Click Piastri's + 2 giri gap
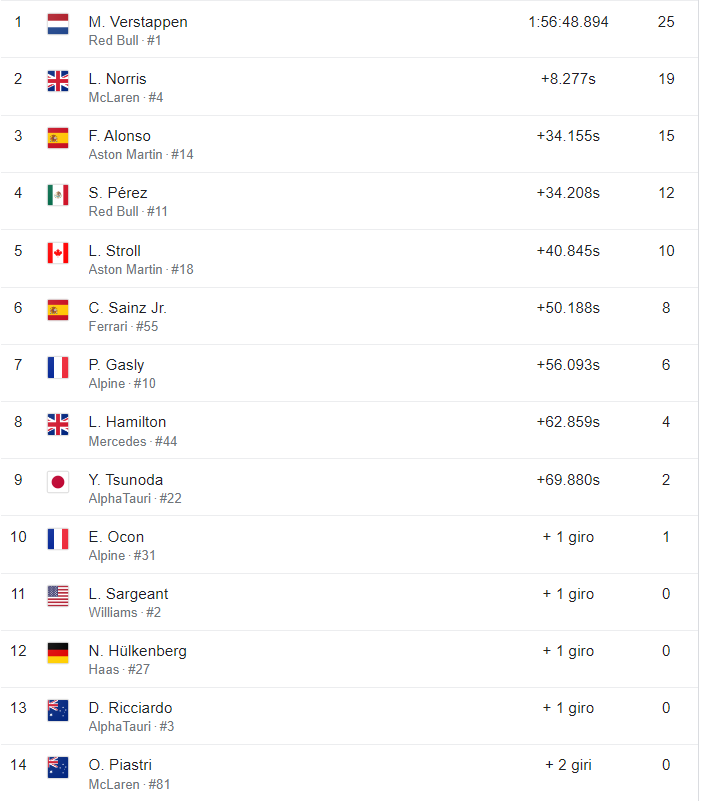The height and width of the screenshot is (801, 702). pyautogui.click(x=568, y=765)
